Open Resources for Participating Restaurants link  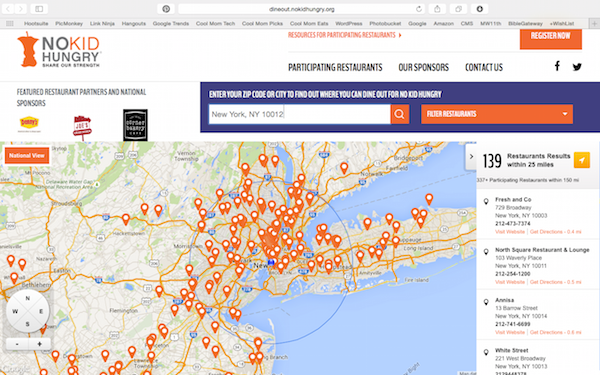[345, 35]
